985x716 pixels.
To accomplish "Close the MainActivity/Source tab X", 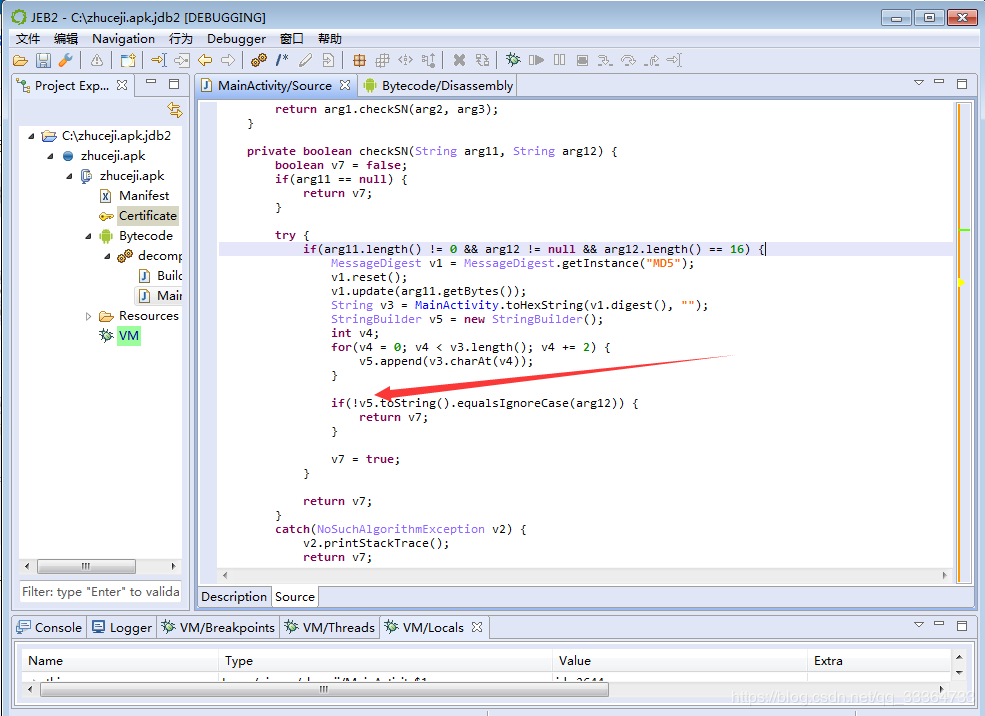I will pyautogui.click(x=345, y=85).
